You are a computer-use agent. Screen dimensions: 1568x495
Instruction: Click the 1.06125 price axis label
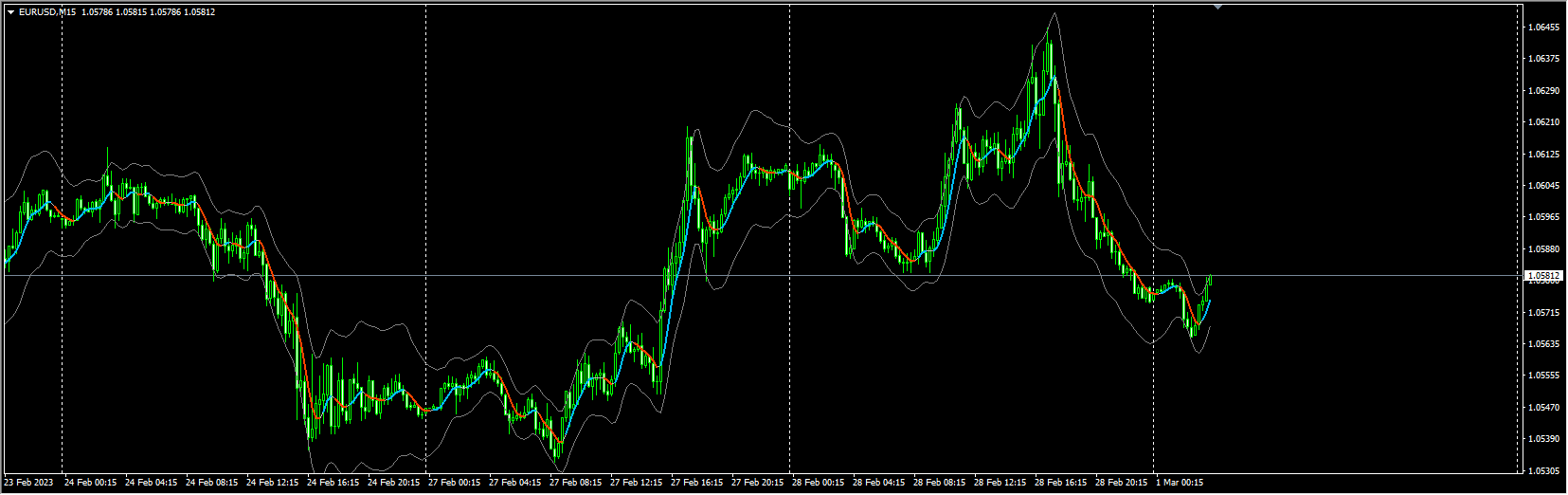click(1543, 155)
